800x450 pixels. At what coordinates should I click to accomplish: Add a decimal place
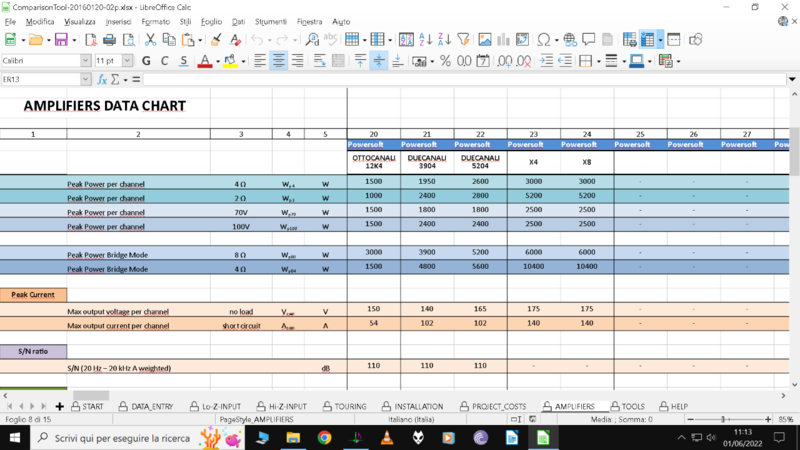(505, 61)
